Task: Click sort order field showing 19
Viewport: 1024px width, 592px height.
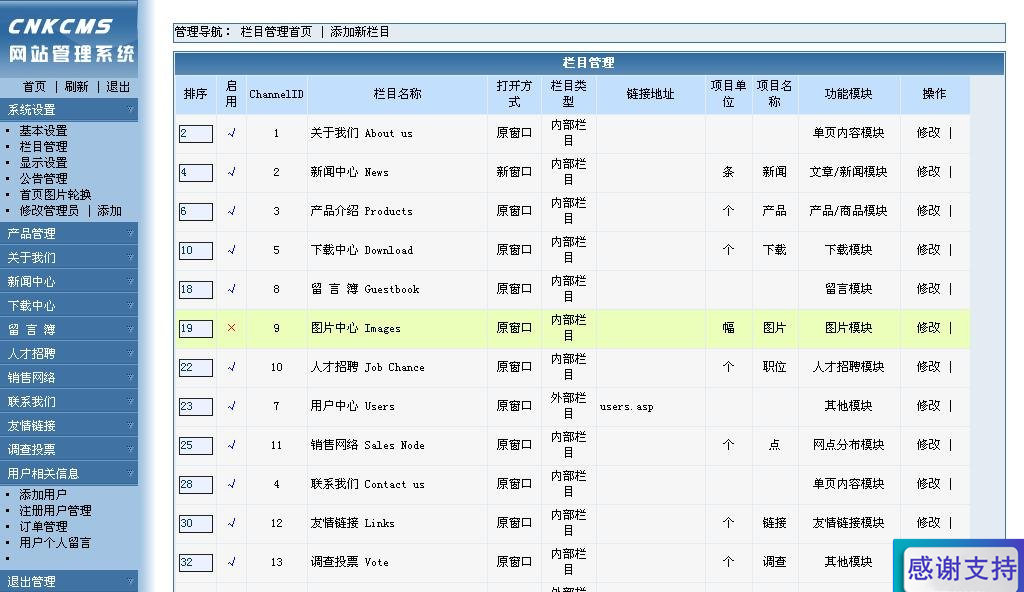Action: click(196, 328)
